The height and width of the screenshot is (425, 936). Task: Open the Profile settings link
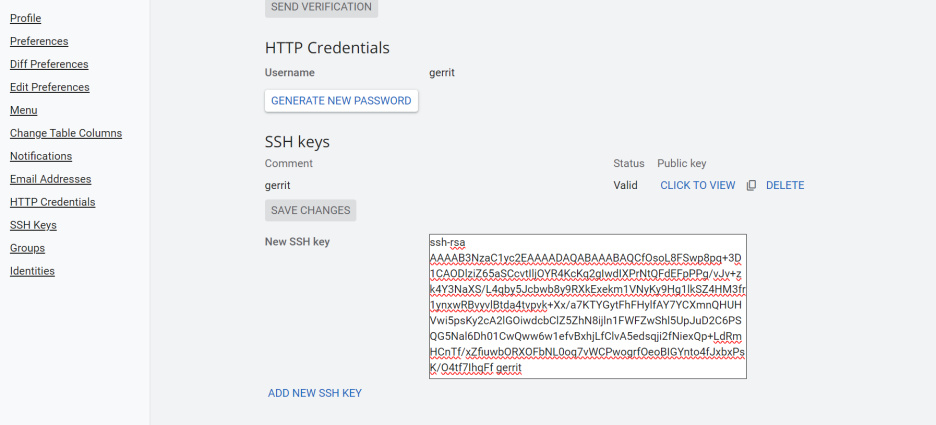point(26,19)
